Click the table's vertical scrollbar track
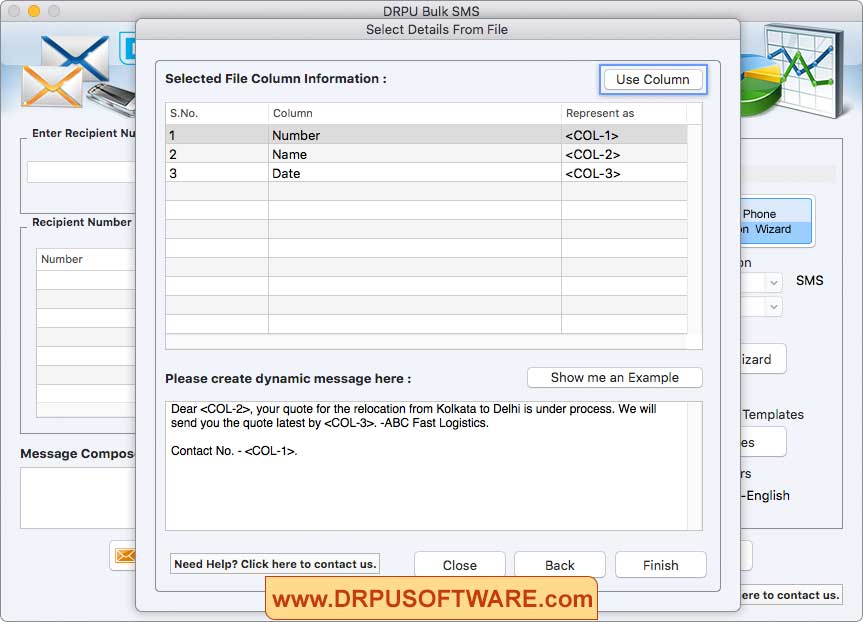 pos(695,228)
